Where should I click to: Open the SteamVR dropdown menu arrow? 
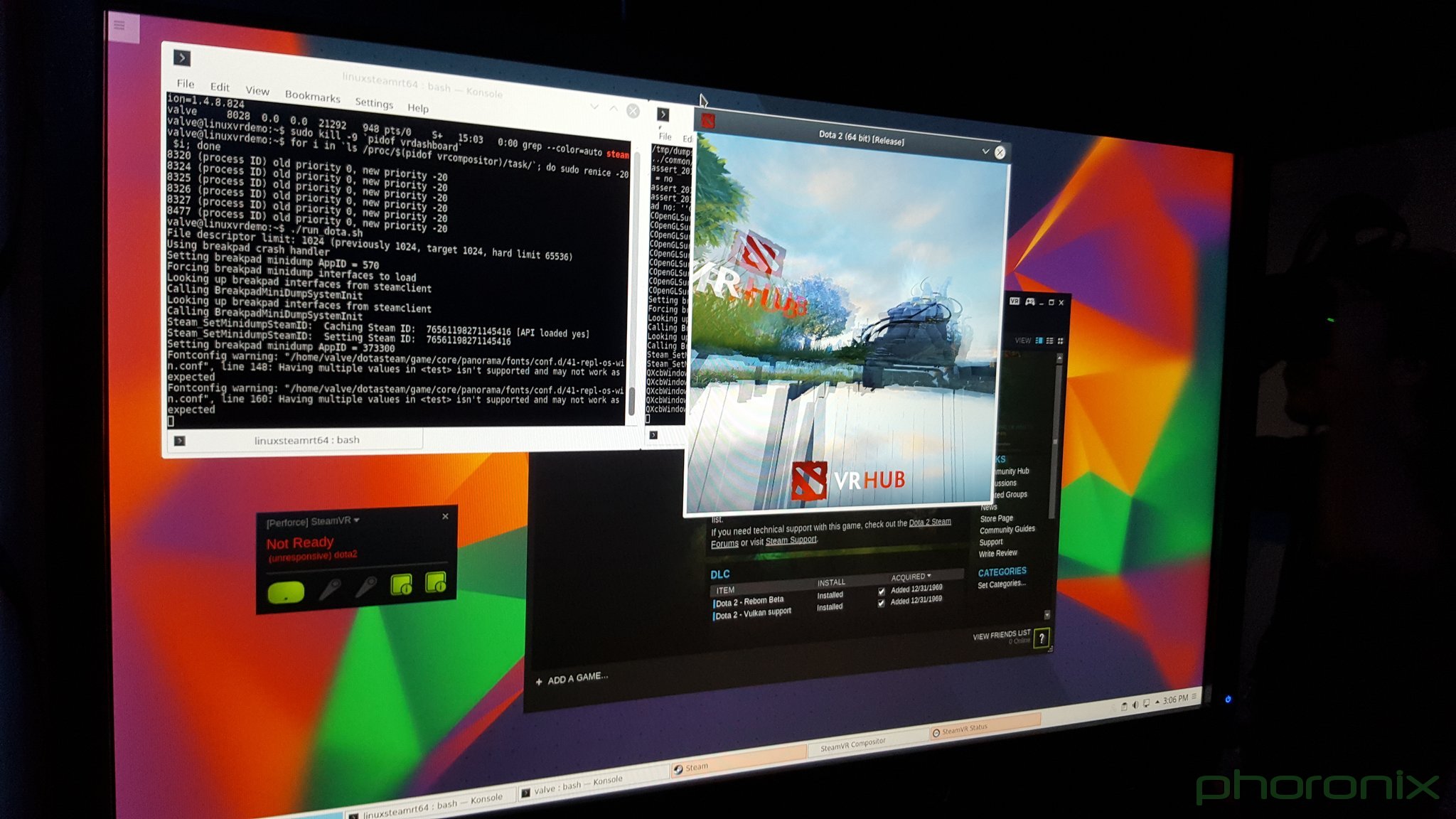pos(356,520)
